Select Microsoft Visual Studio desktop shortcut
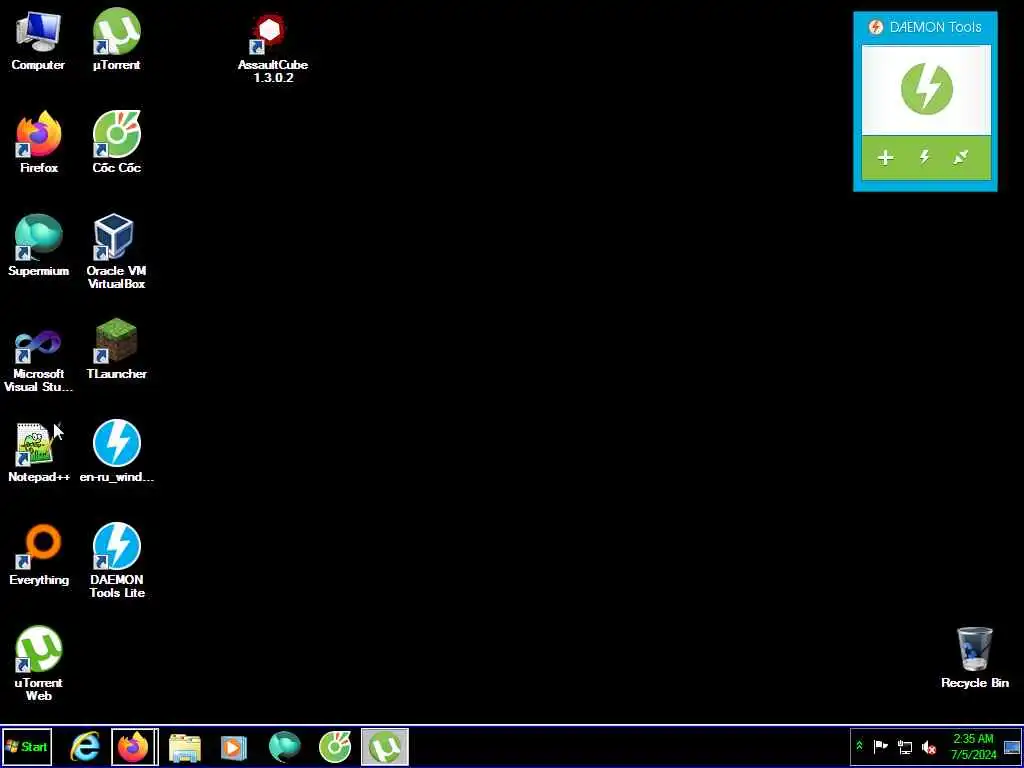Viewport: 1024px width, 768px height. (x=39, y=360)
